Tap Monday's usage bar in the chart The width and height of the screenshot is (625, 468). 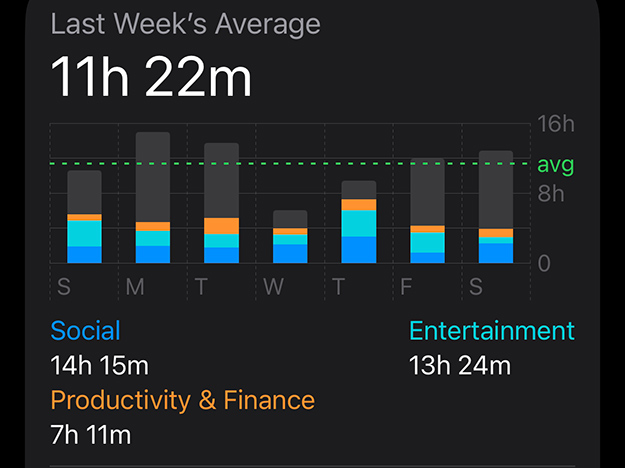pyautogui.click(x=153, y=198)
